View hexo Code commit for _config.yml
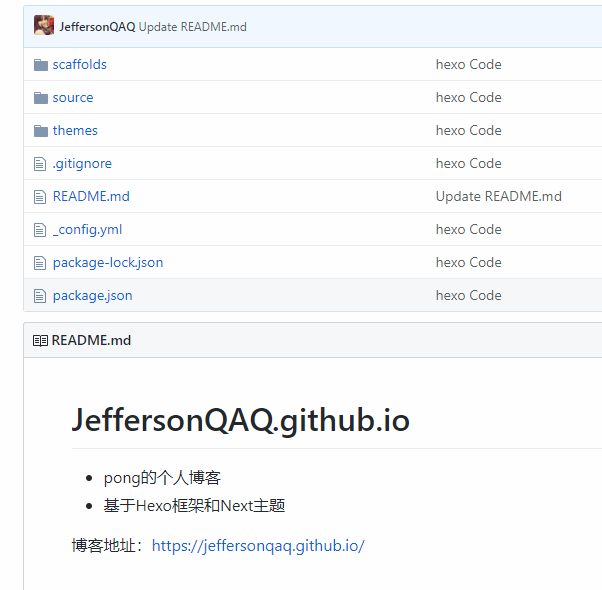The height and width of the screenshot is (590, 602). click(468, 230)
